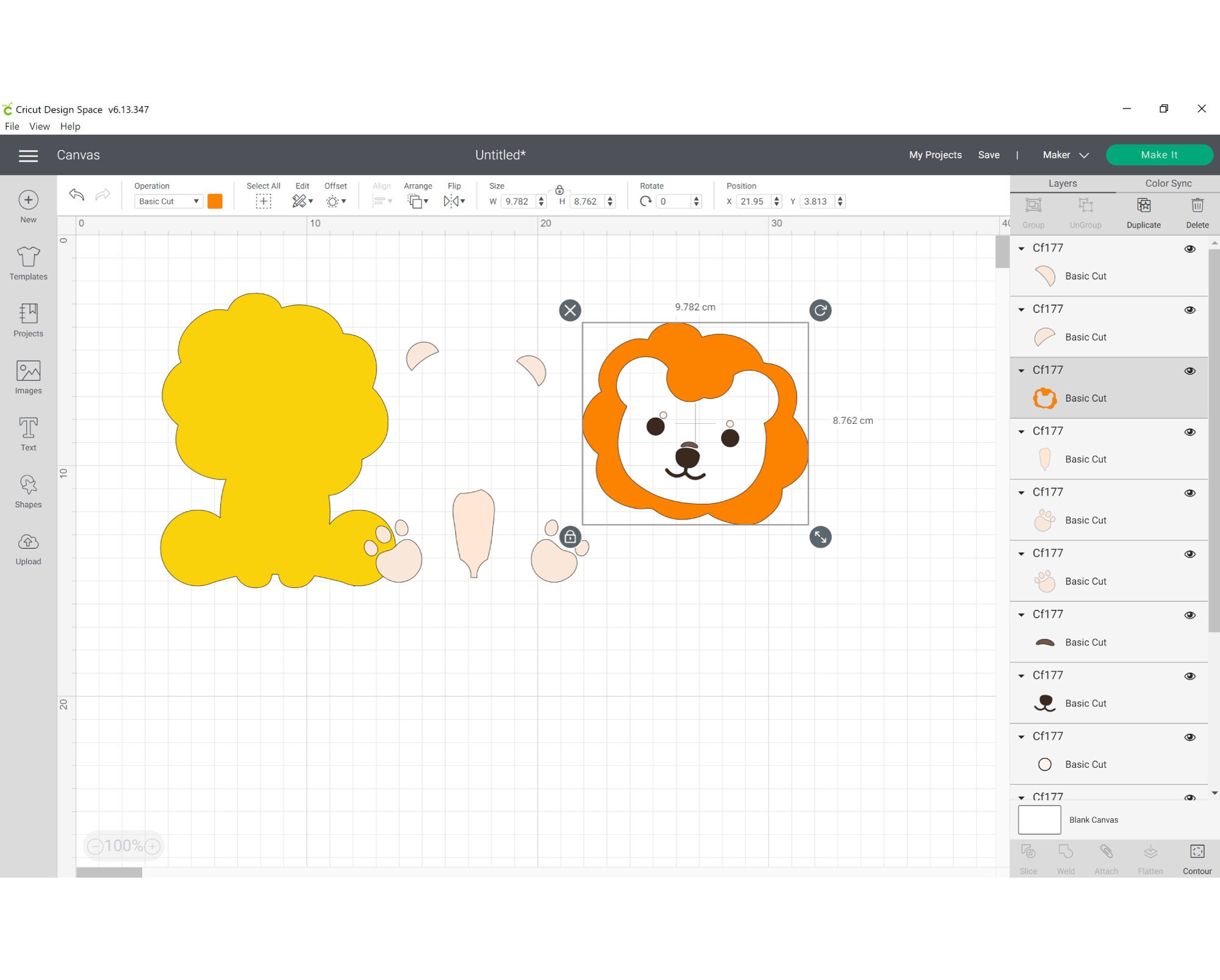Click the Upload icon in sidebar

(x=28, y=549)
